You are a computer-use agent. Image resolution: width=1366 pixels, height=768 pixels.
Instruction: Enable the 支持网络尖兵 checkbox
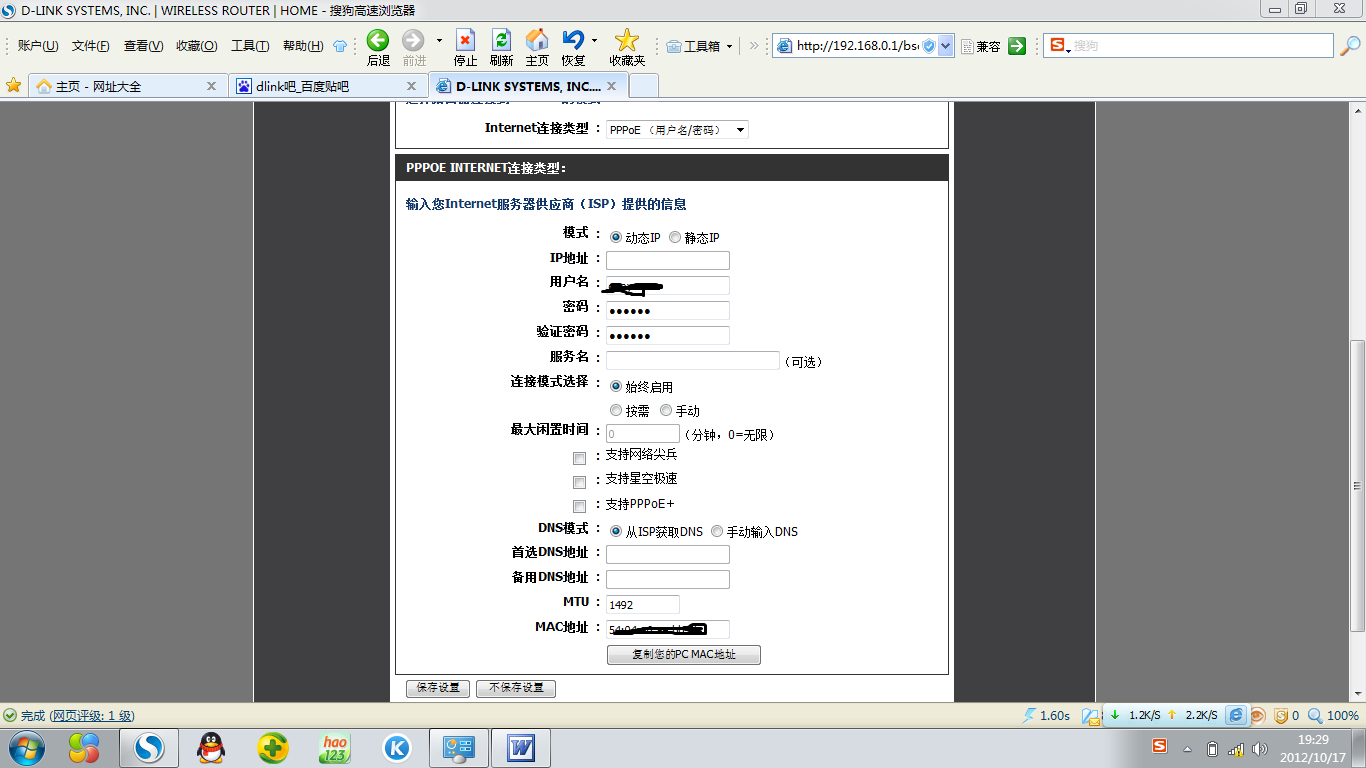[579, 458]
